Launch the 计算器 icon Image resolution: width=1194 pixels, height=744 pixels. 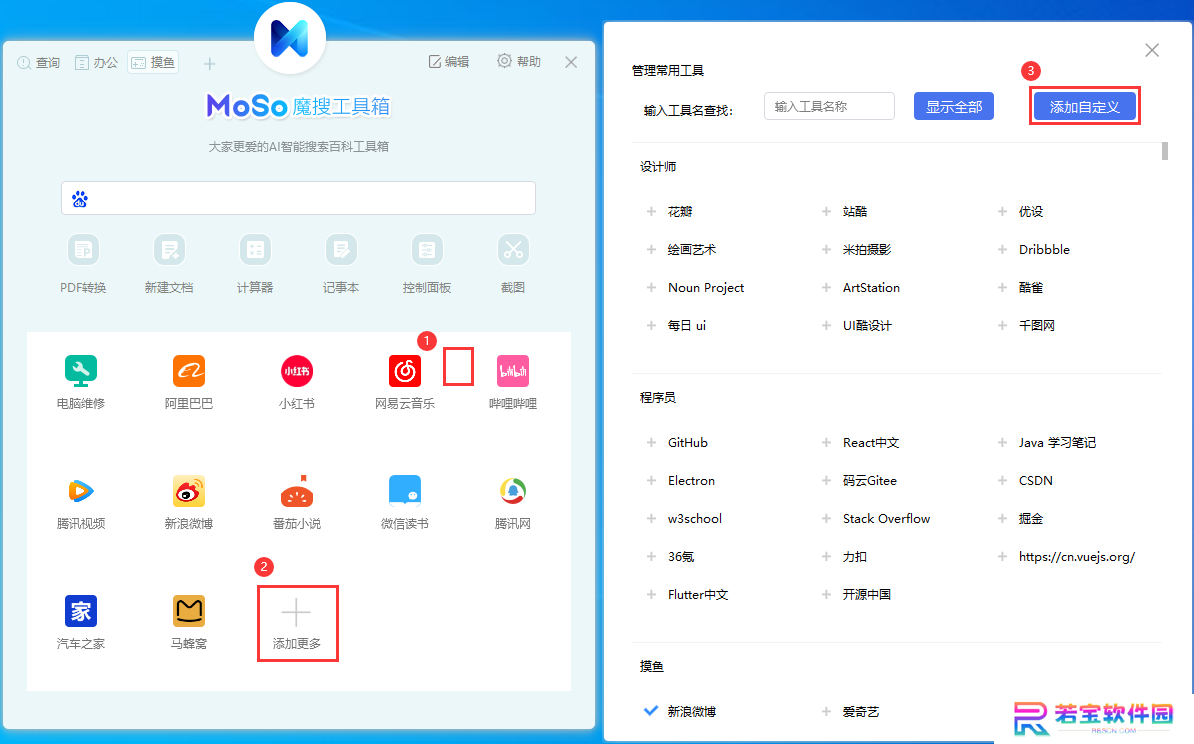tap(255, 250)
